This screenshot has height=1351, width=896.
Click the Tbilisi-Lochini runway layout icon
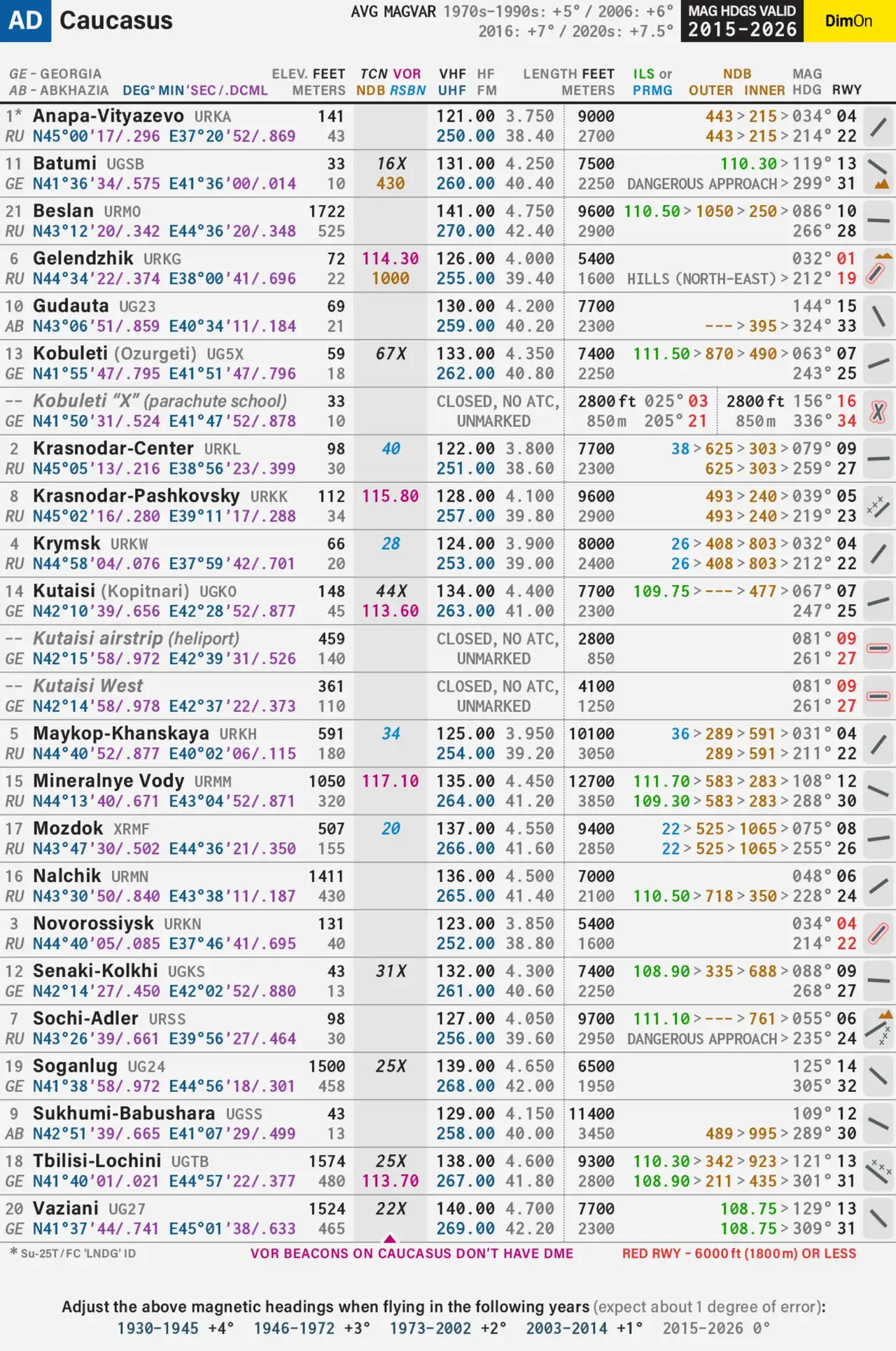(878, 1171)
